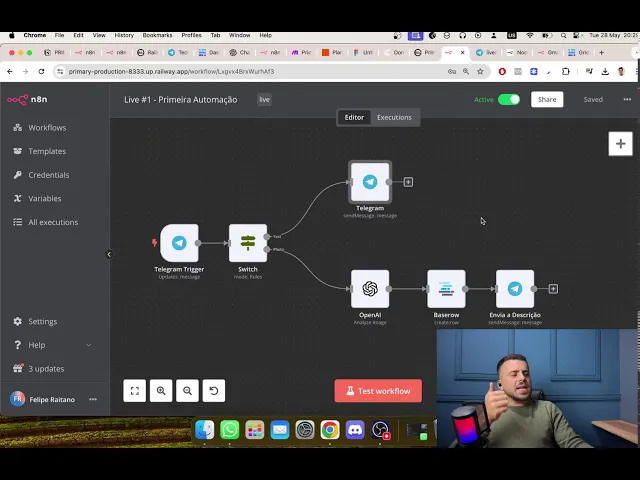Viewport: 640px width, 480px height.
Task: Open the OpenAI Analyze Image node
Action: [x=370, y=289]
